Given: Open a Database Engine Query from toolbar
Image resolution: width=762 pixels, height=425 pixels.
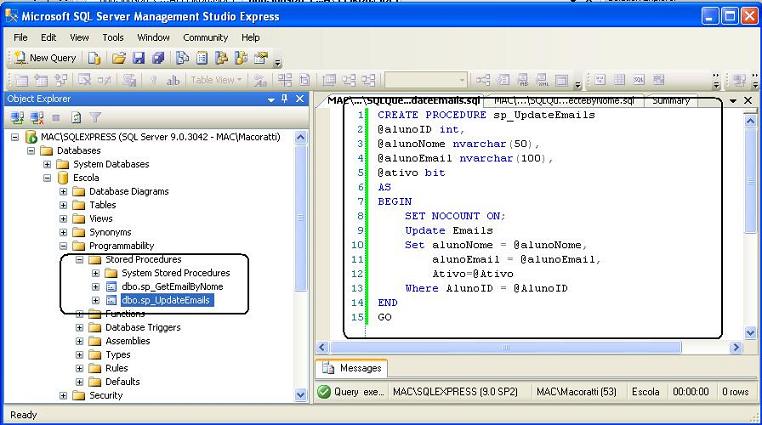Looking at the screenshot, I should [x=94, y=58].
